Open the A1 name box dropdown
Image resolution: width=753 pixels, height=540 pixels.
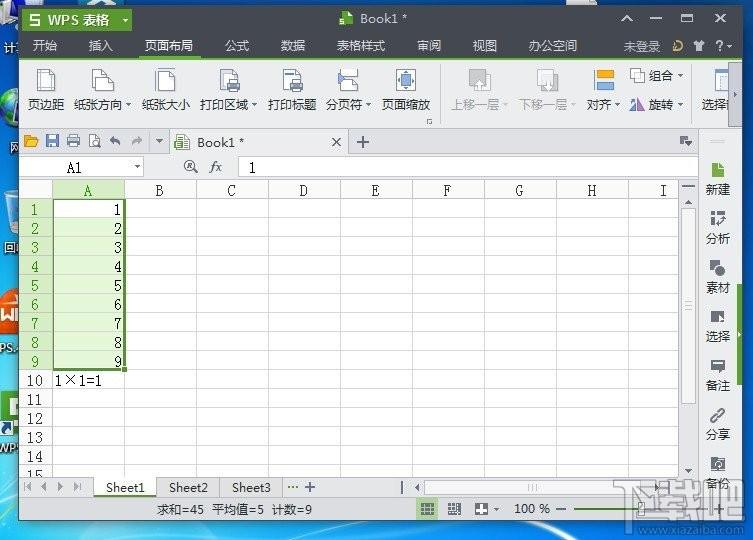(136, 168)
